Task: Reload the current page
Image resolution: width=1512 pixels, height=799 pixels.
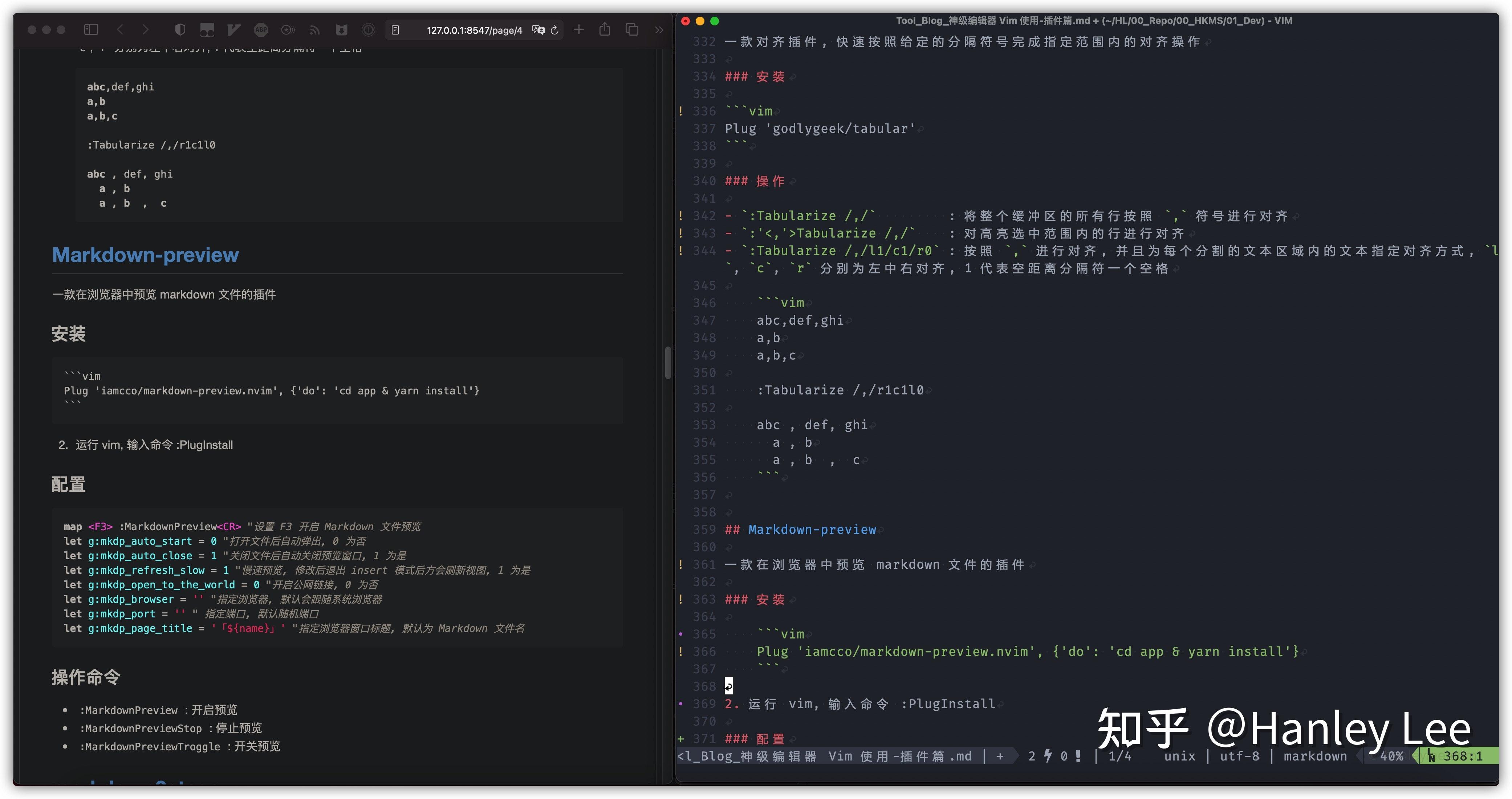Action: 555,30
